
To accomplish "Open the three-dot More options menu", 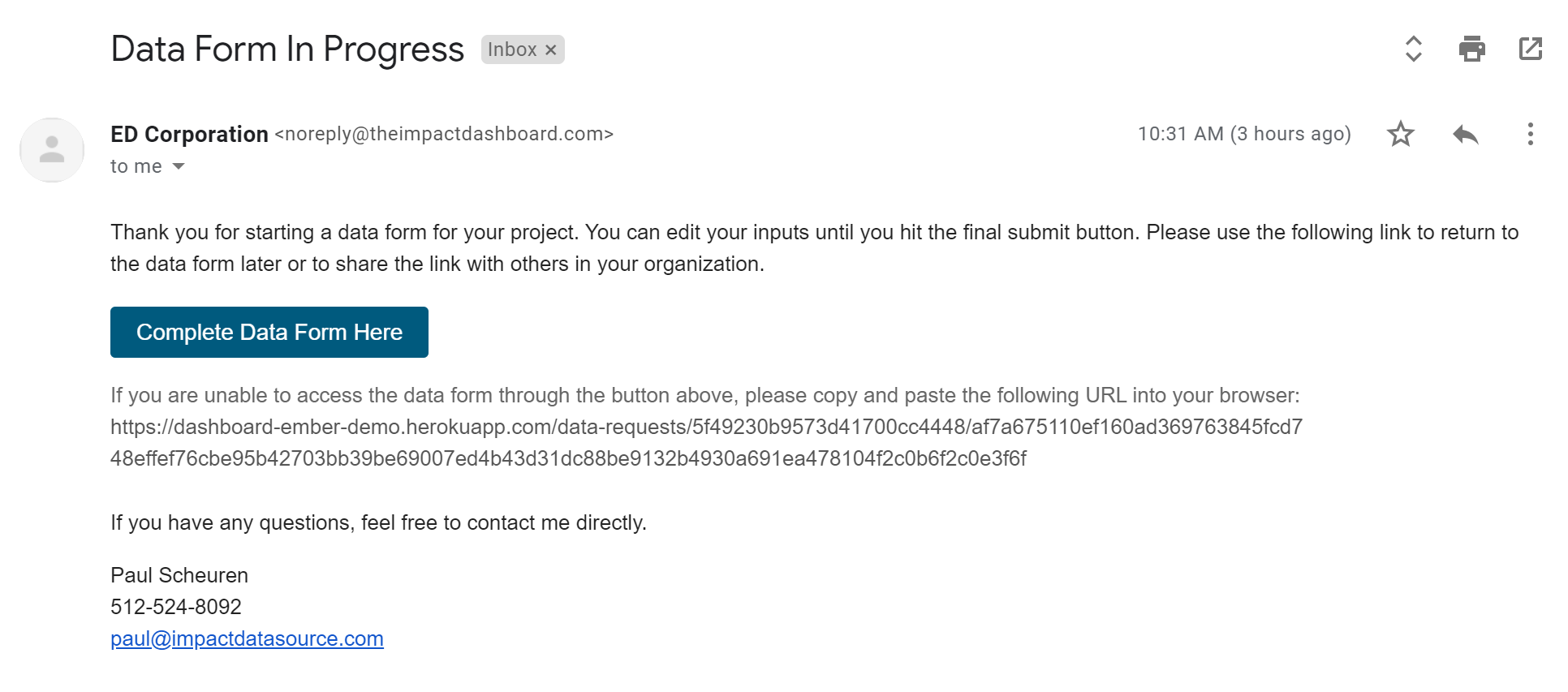I will (x=1530, y=134).
